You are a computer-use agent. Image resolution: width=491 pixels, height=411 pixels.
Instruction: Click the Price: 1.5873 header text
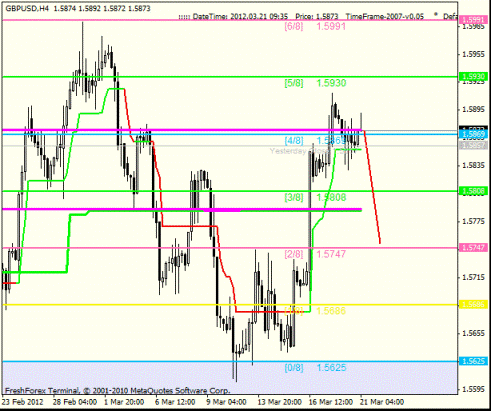(x=317, y=16)
